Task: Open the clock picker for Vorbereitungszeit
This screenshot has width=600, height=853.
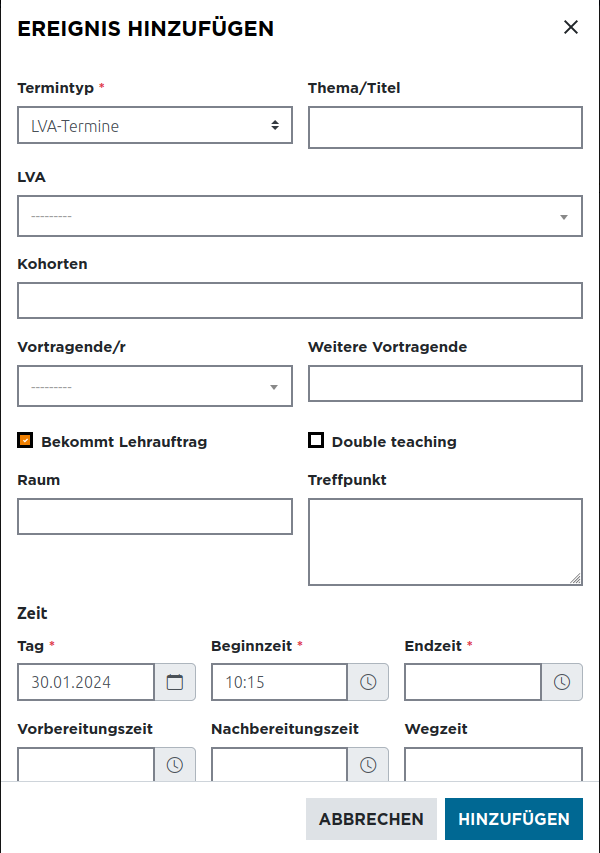Action: [x=175, y=765]
